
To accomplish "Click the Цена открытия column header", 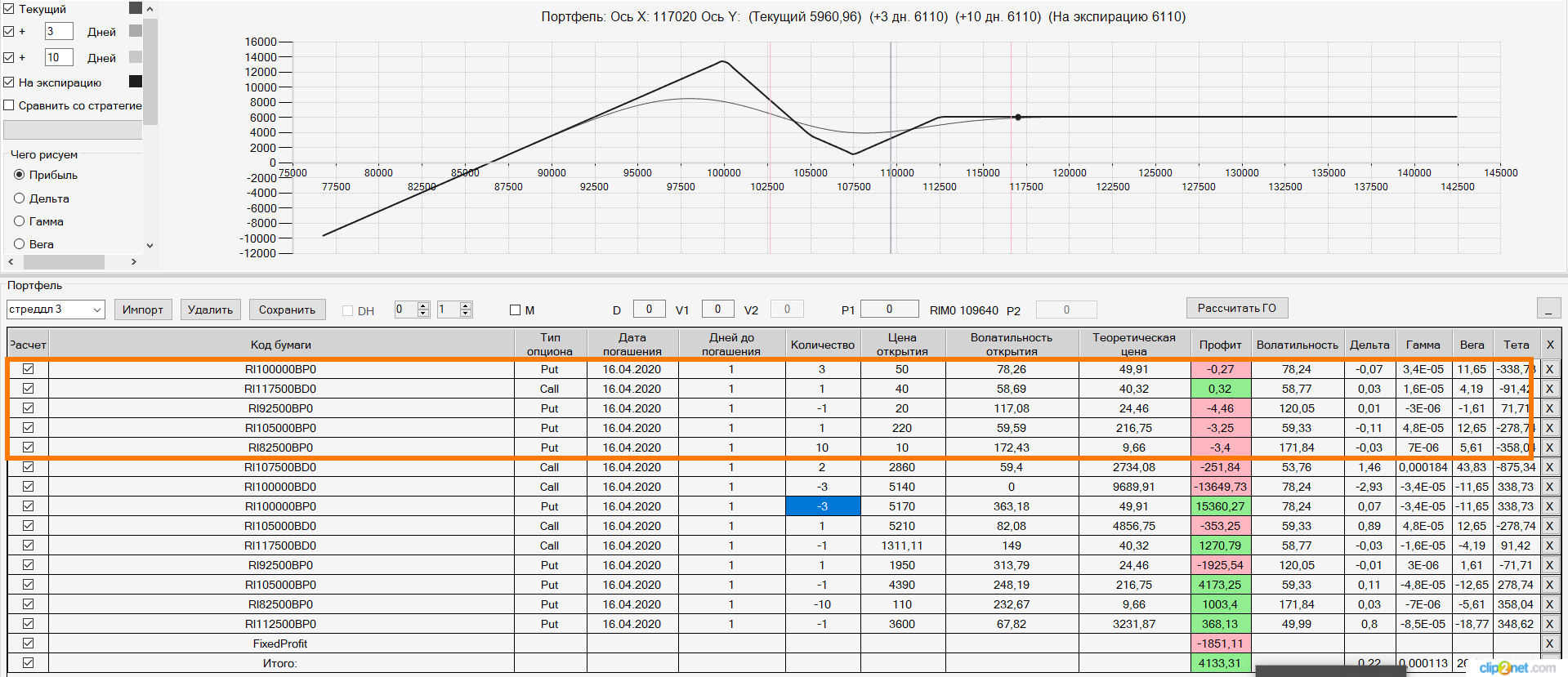I will (902, 345).
